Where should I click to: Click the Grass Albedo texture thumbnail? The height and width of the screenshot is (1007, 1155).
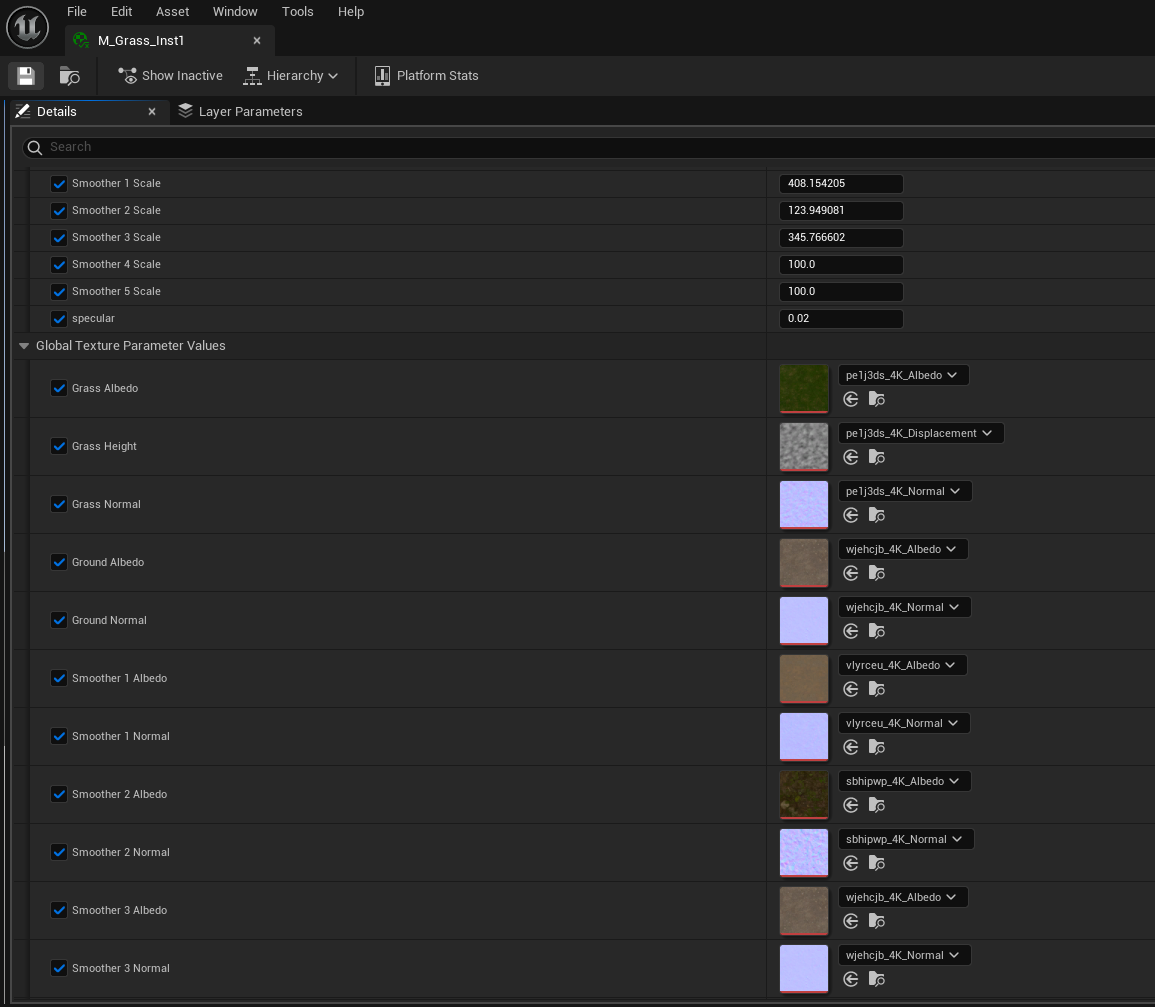804,389
